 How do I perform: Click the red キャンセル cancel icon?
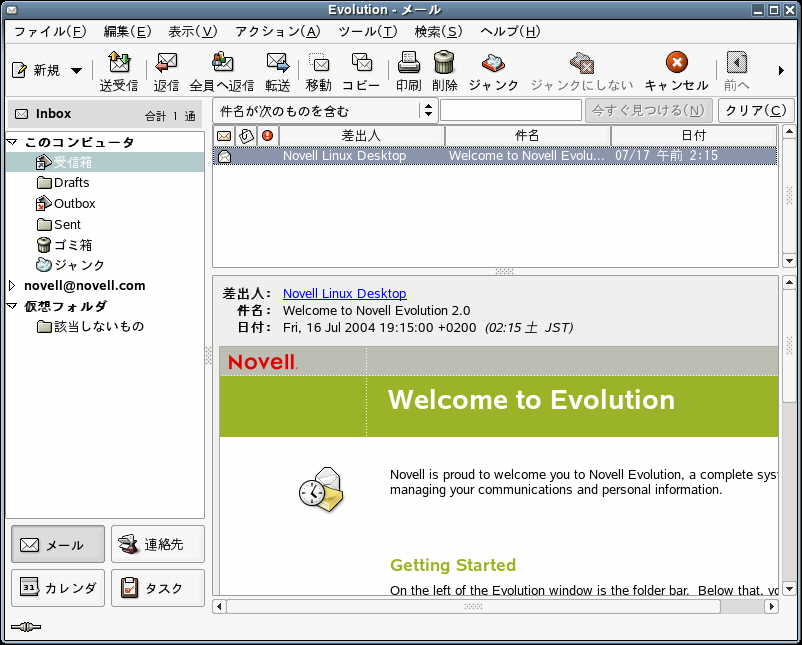[676, 62]
